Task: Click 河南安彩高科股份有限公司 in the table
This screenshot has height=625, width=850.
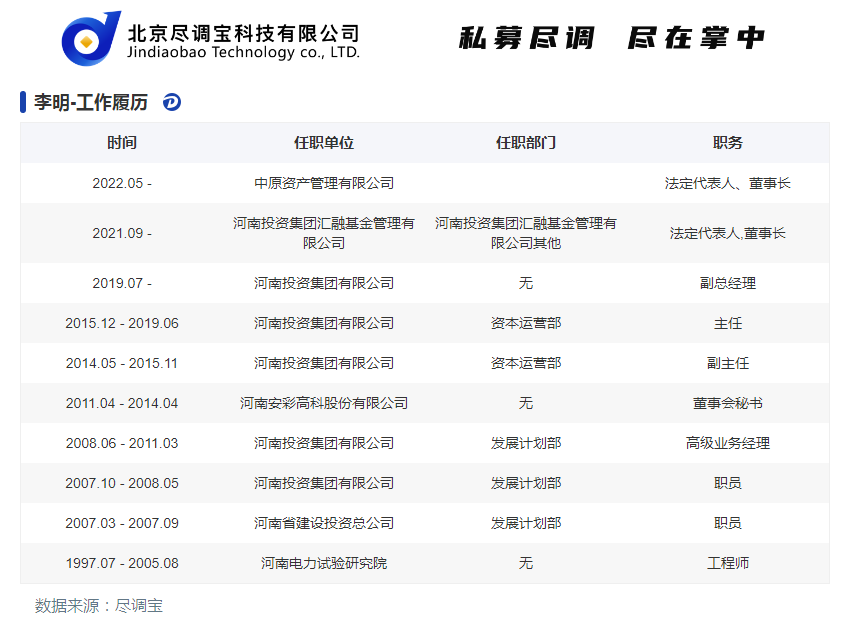Action: point(324,403)
